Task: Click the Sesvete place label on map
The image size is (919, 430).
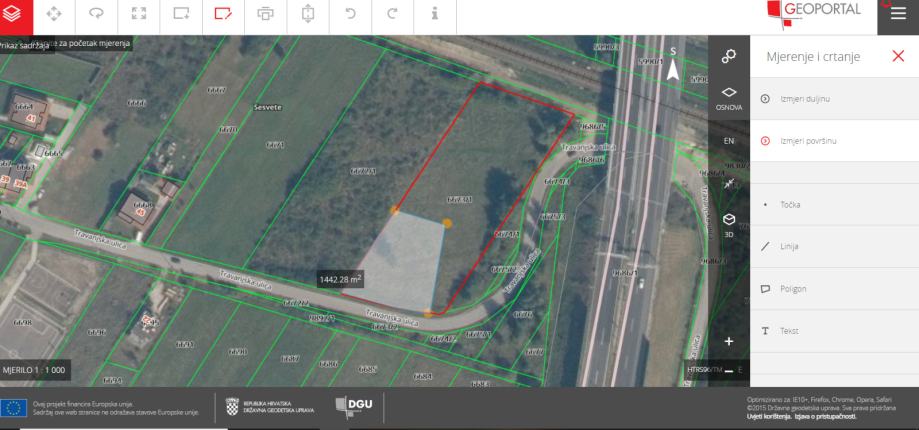Action: 269,108
